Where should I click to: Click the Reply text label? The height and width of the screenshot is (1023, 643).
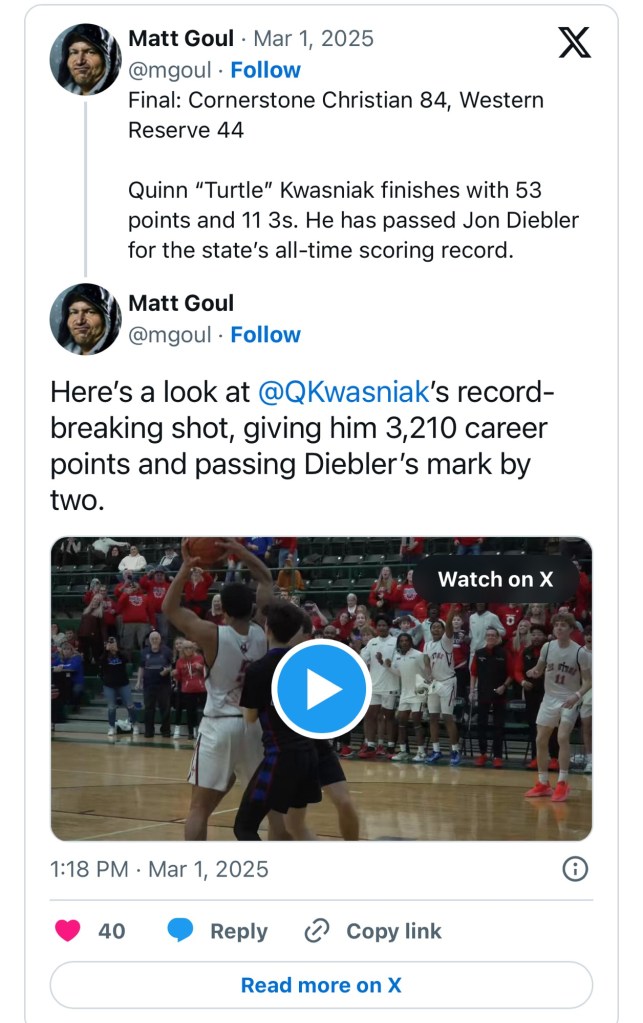coord(238,931)
